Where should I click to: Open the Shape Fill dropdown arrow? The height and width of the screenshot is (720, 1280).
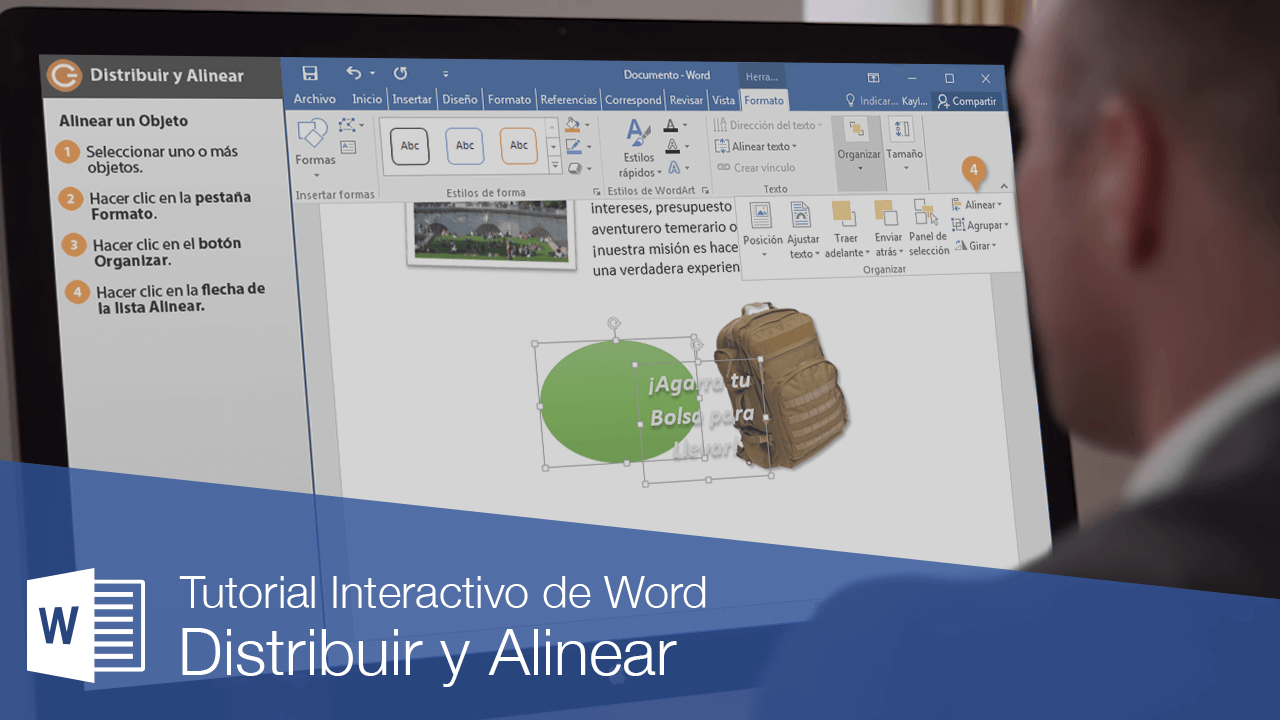[x=587, y=126]
